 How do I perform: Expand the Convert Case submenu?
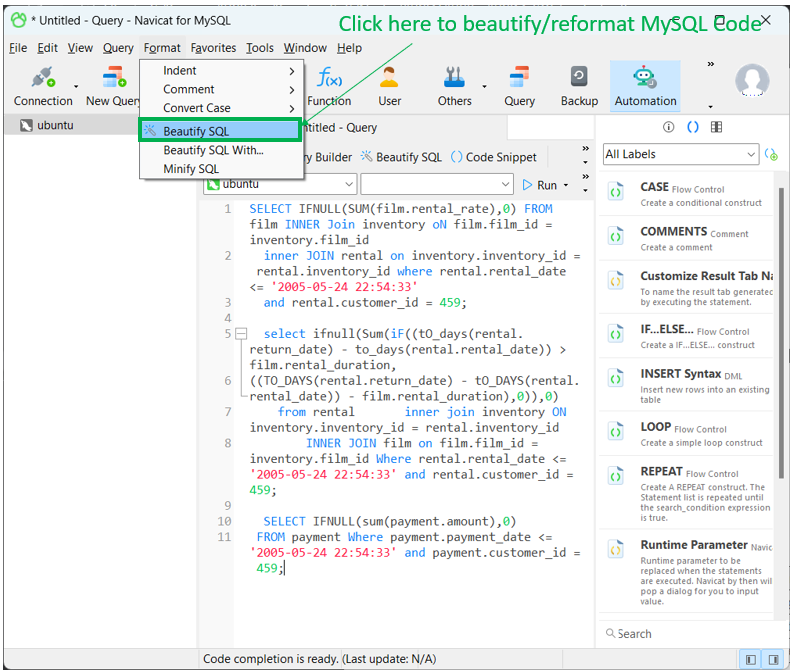pos(222,108)
